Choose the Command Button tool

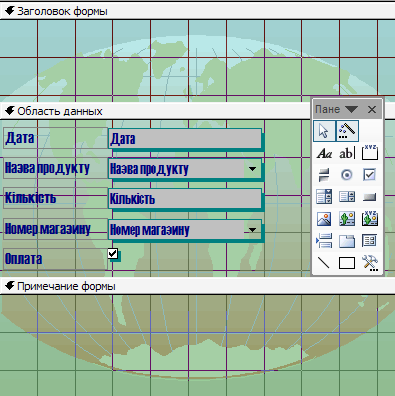click(x=370, y=197)
